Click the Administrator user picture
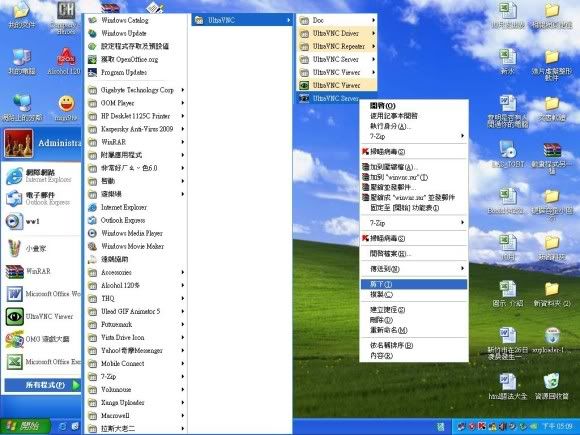This screenshot has width=580, height=435. [x=18, y=143]
